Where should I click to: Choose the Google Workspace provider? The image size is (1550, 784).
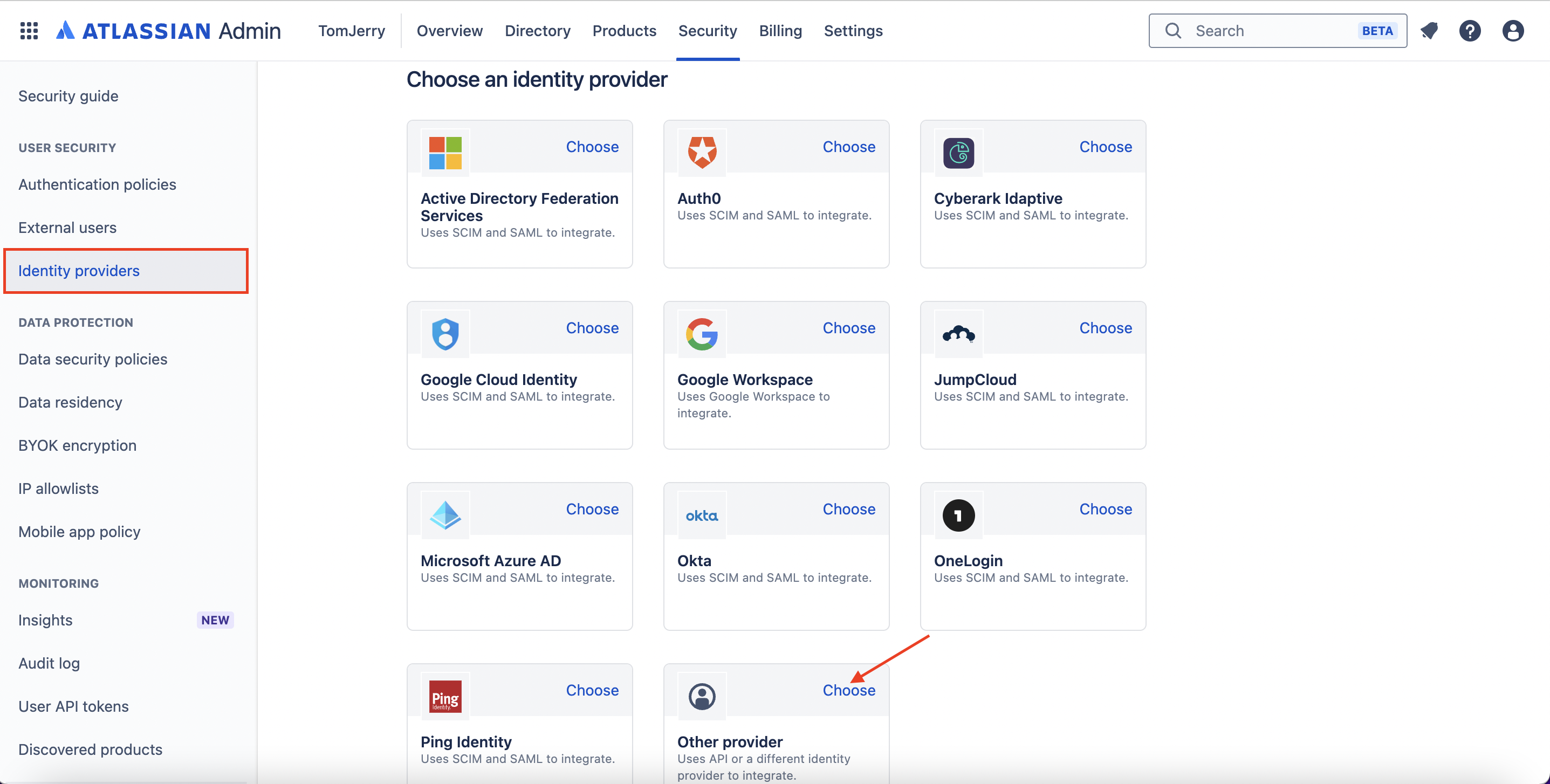tap(848, 328)
